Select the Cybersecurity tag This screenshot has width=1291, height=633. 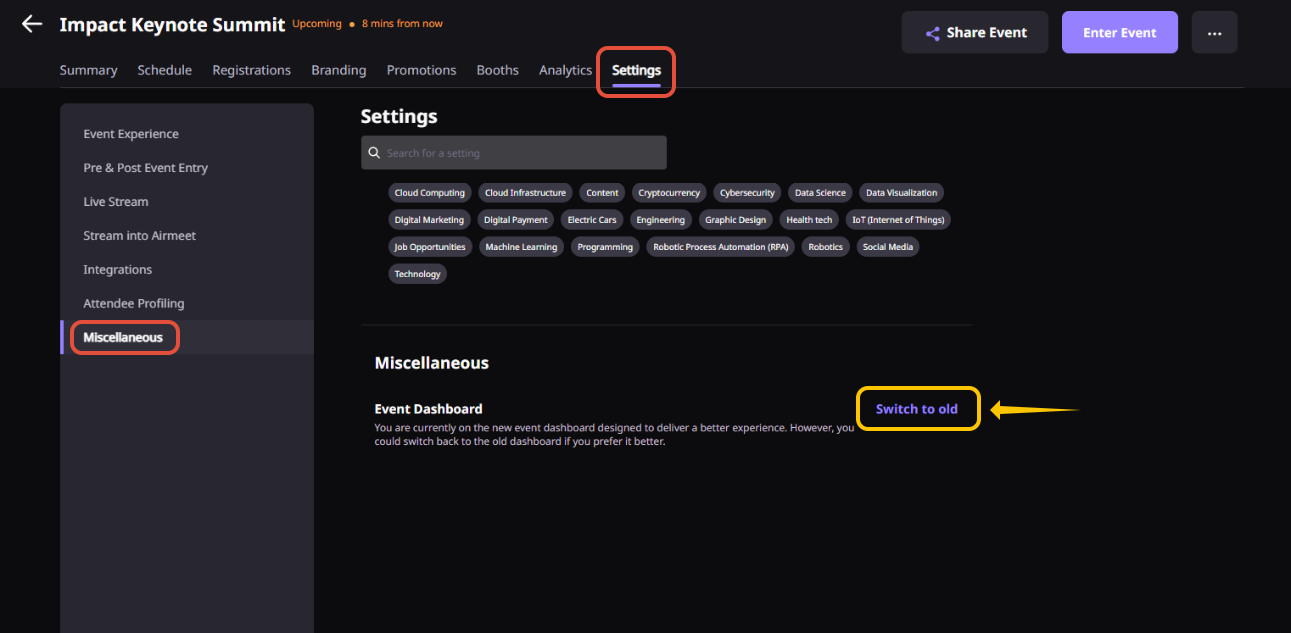(x=747, y=193)
